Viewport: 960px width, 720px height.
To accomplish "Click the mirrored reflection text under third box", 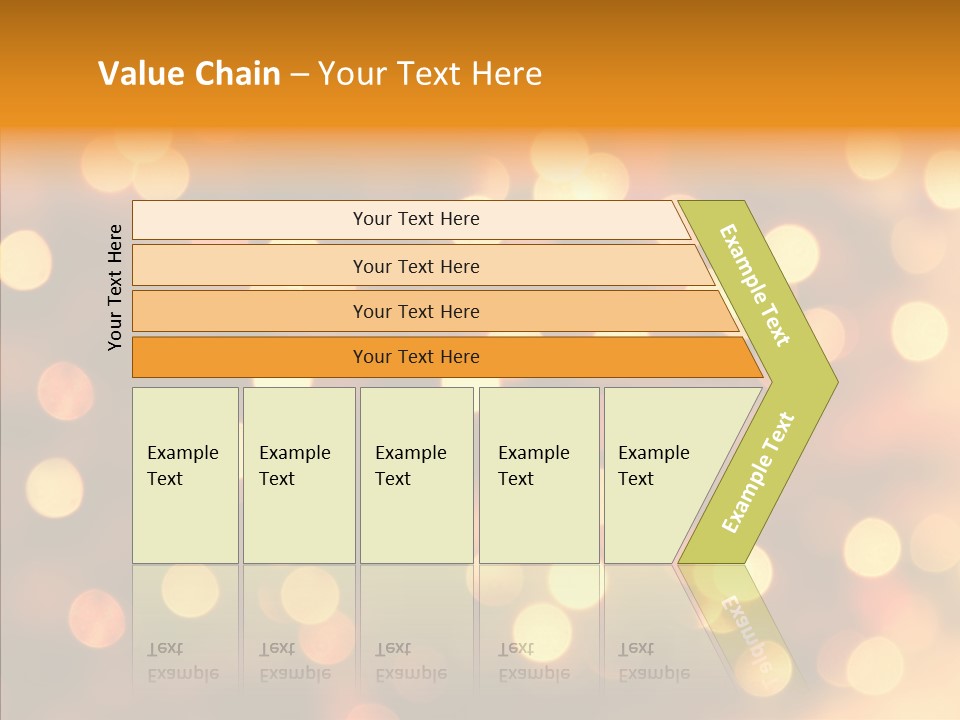I will click(410, 661).
